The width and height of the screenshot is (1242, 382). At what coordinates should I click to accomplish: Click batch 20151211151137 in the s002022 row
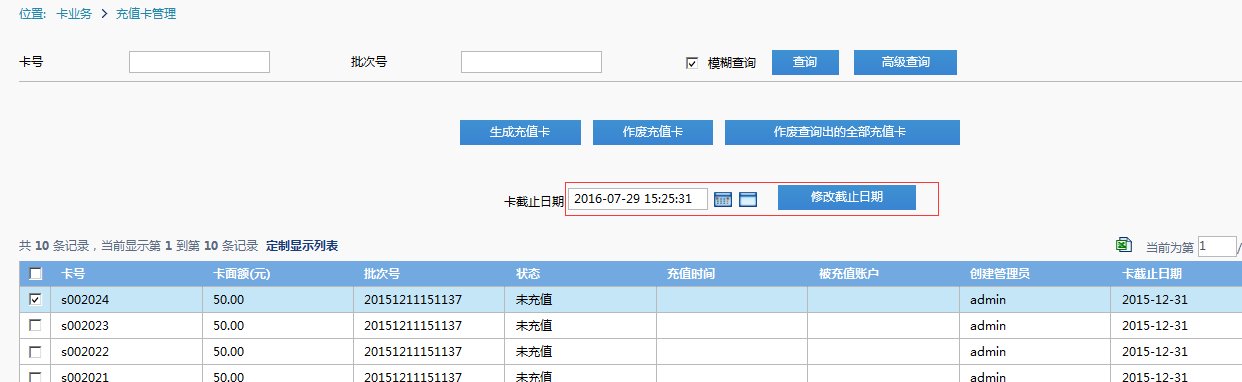tap(413, 352)
